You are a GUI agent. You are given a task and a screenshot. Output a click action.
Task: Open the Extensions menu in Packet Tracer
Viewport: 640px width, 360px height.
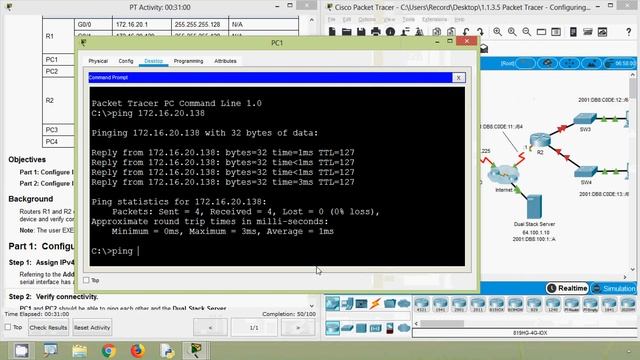click(434, 19)
